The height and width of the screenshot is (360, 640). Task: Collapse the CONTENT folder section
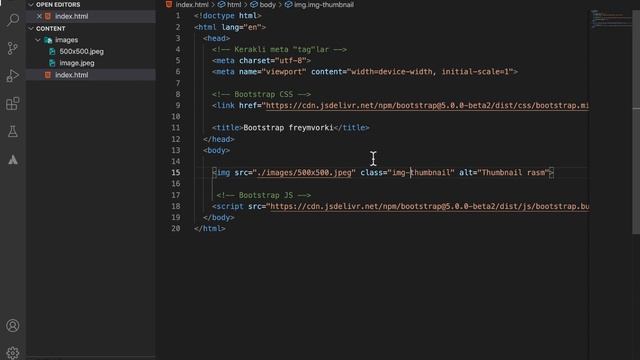[31, 29]
